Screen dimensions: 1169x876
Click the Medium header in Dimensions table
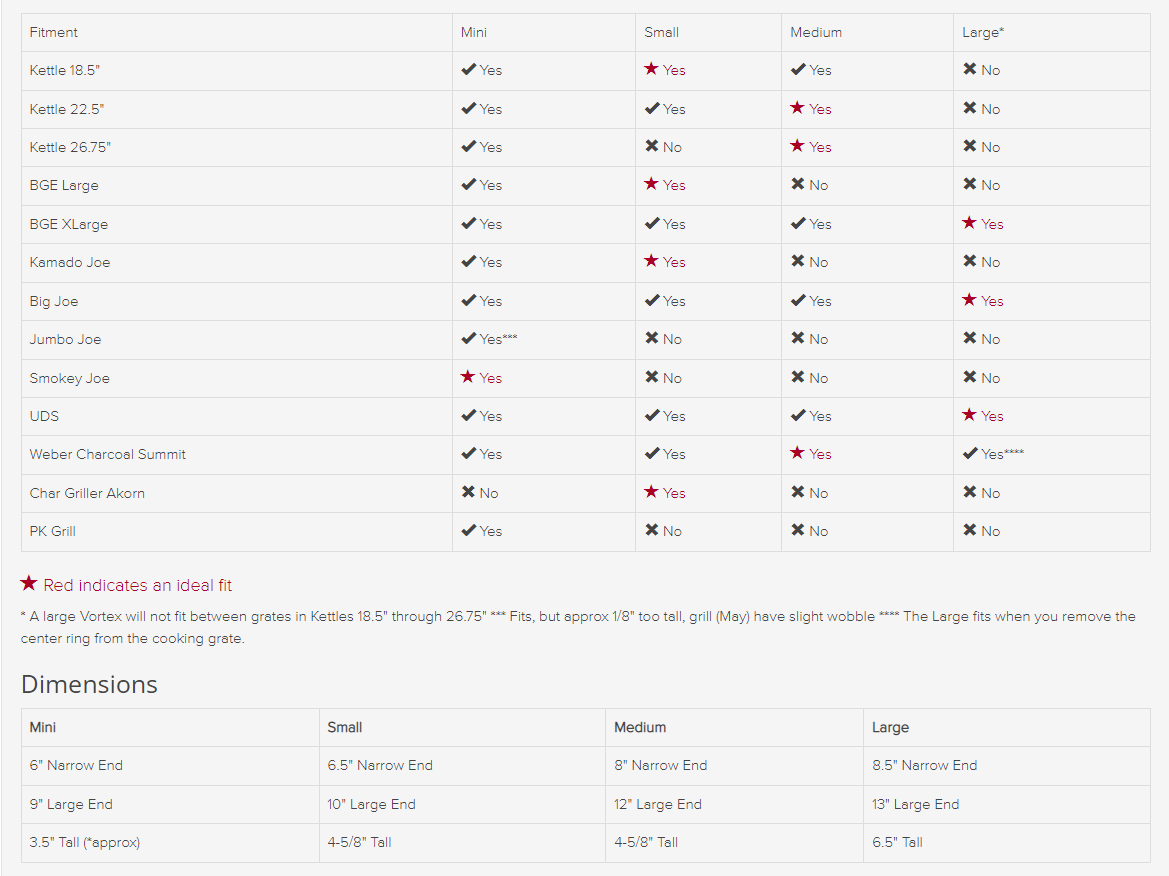coord(640,727)
